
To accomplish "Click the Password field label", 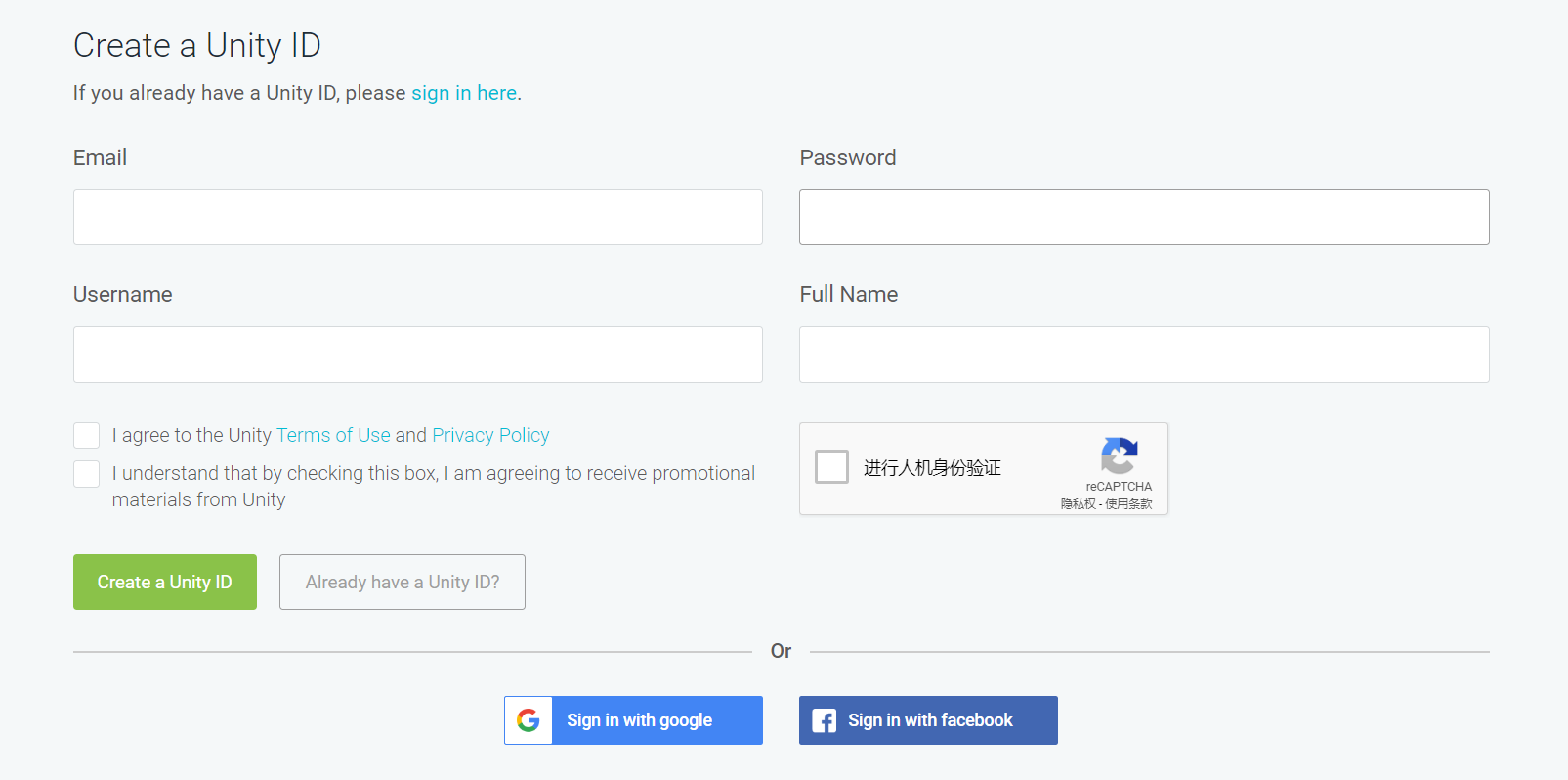I will click(848, 158).
